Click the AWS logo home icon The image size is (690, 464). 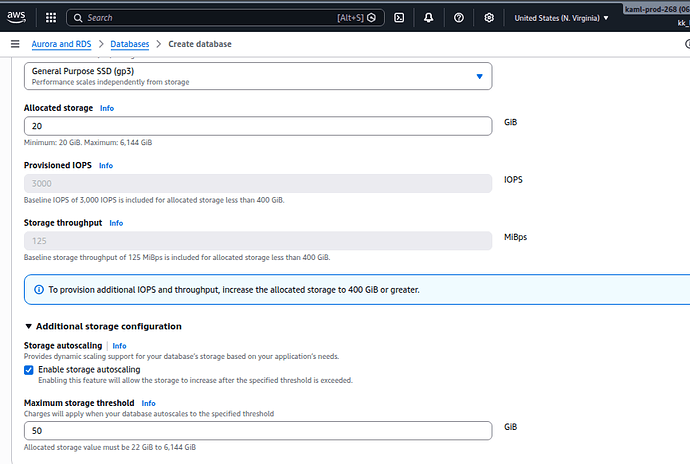(x=16, y=17)
